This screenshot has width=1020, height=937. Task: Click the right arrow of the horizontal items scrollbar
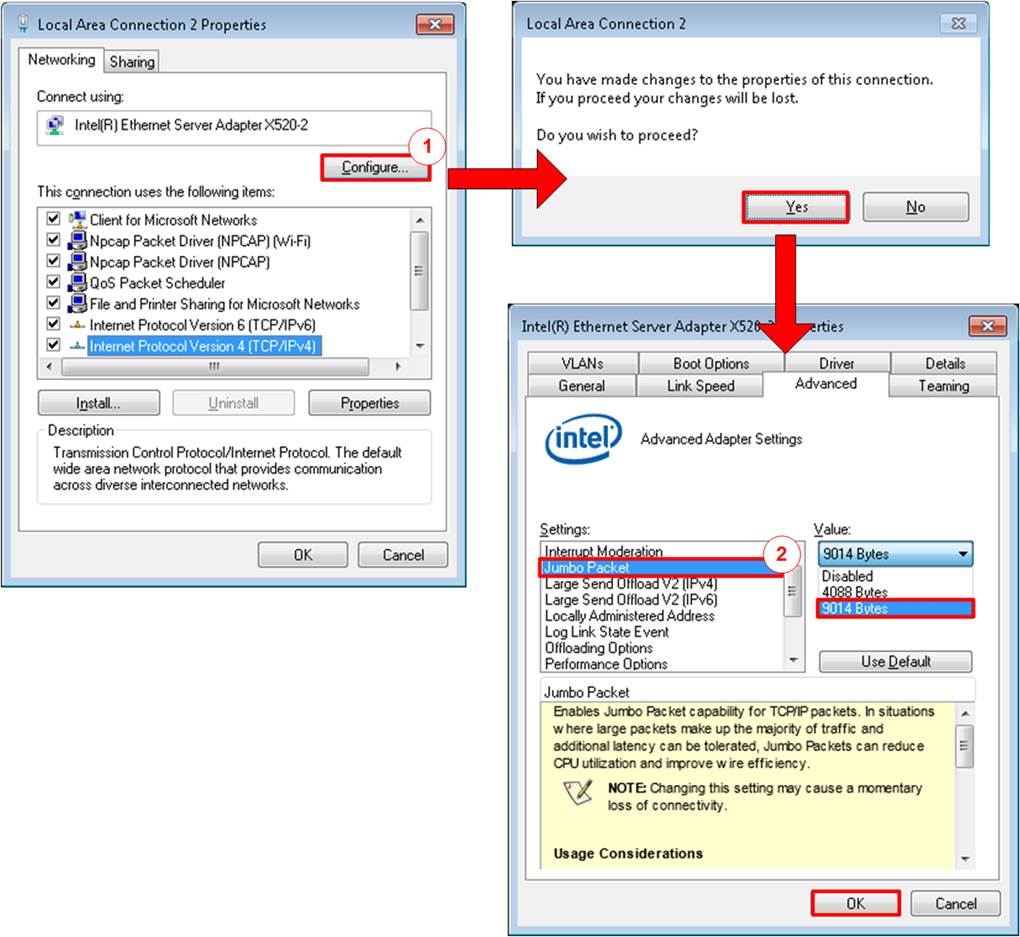pyautogui.click(x=398, y=366)
